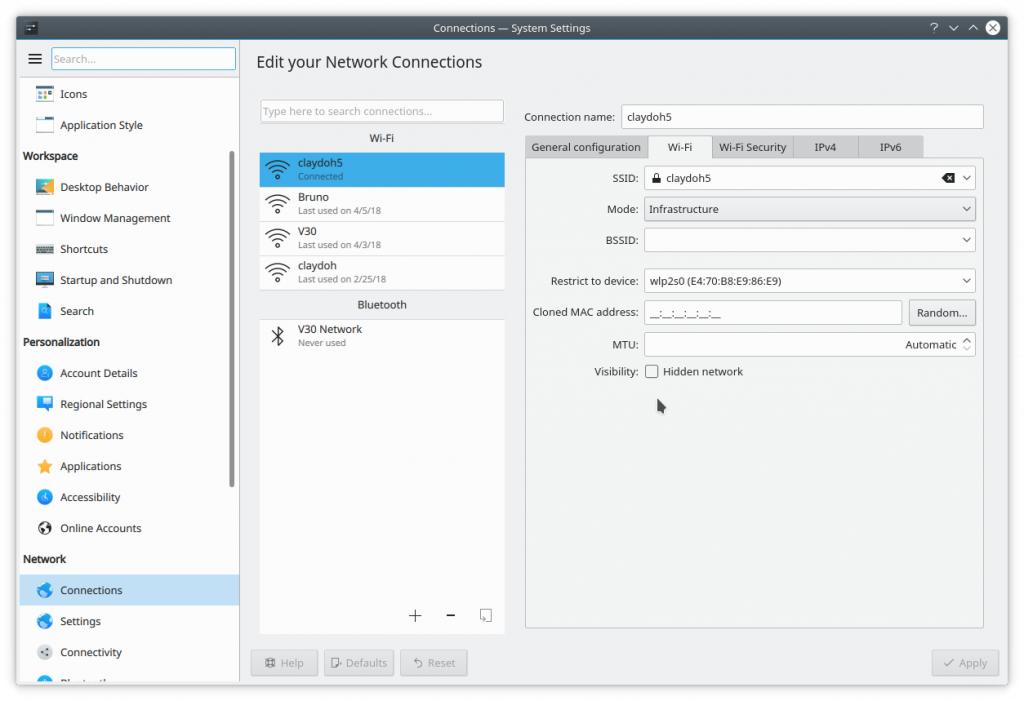Viewport: 1024px width, 701px height.
Task: Open Notifications settings in sidebar
Action: (91, 435)
